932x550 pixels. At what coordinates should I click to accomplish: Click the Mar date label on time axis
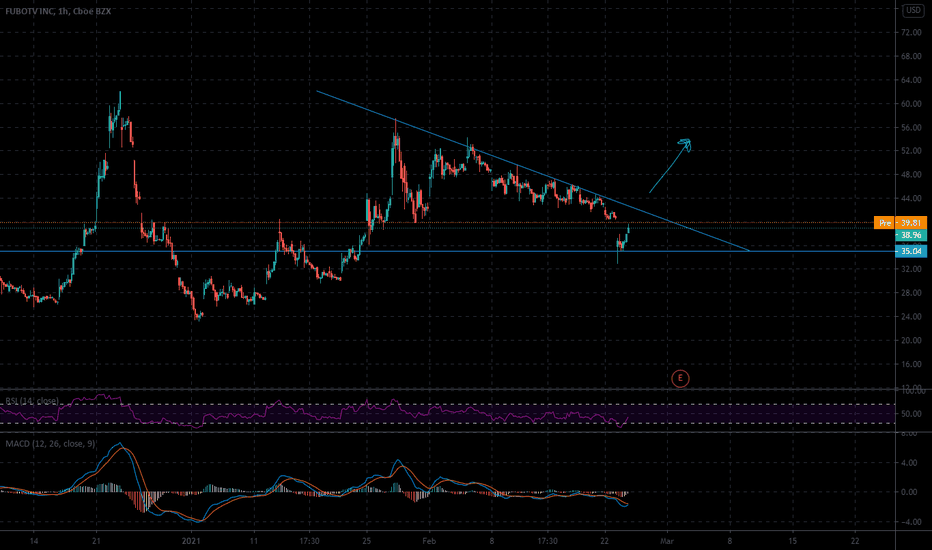667,541
